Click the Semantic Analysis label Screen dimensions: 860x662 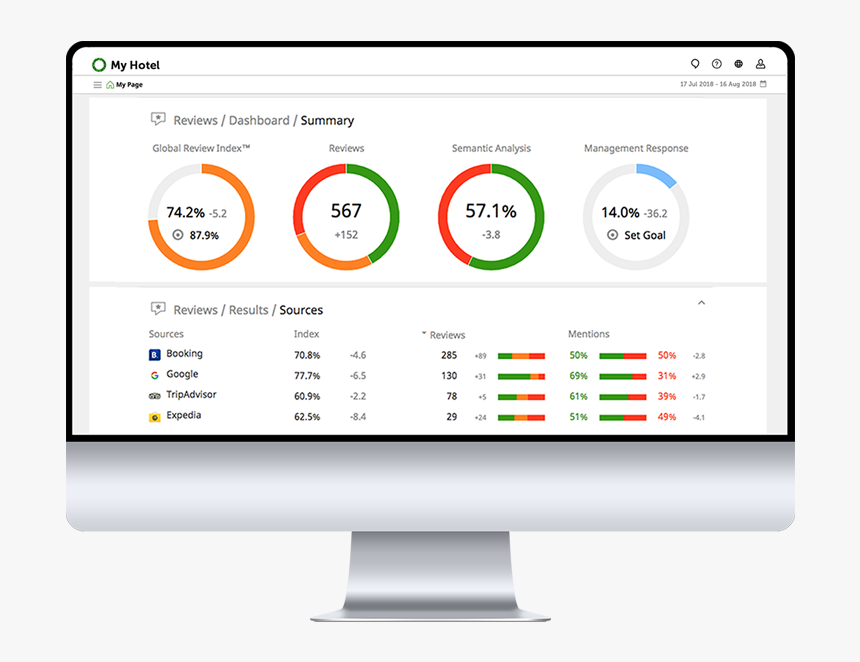pyautogui.click(x=491, y=148)
